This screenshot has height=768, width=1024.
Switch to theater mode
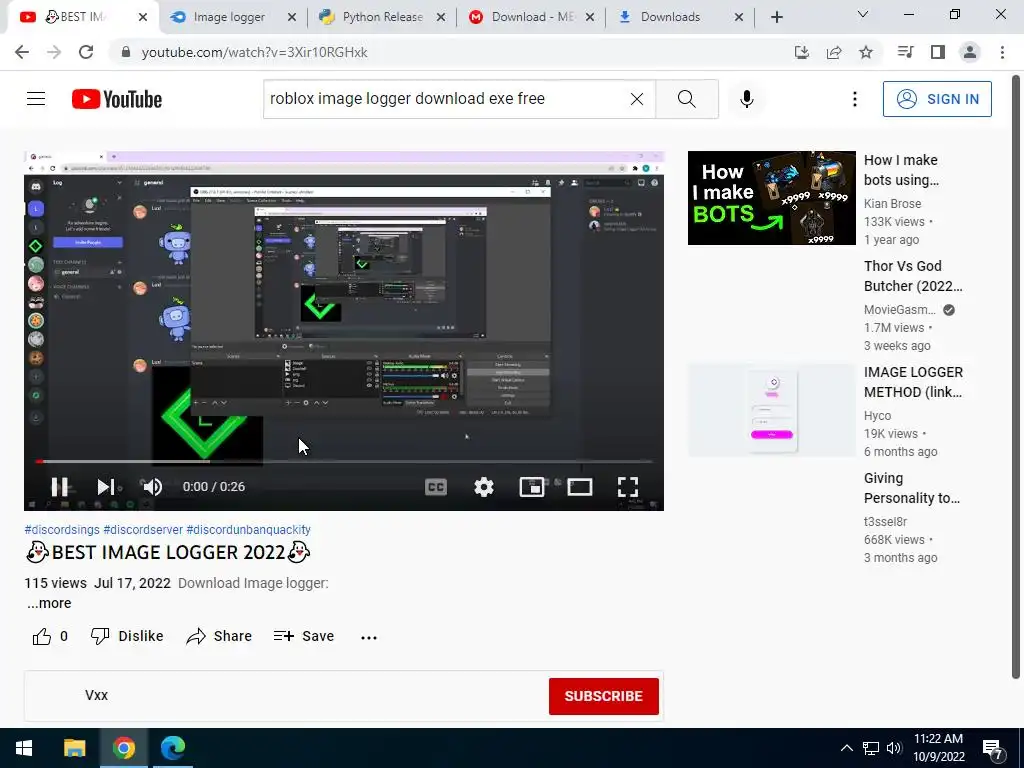(x=580, y=487)
